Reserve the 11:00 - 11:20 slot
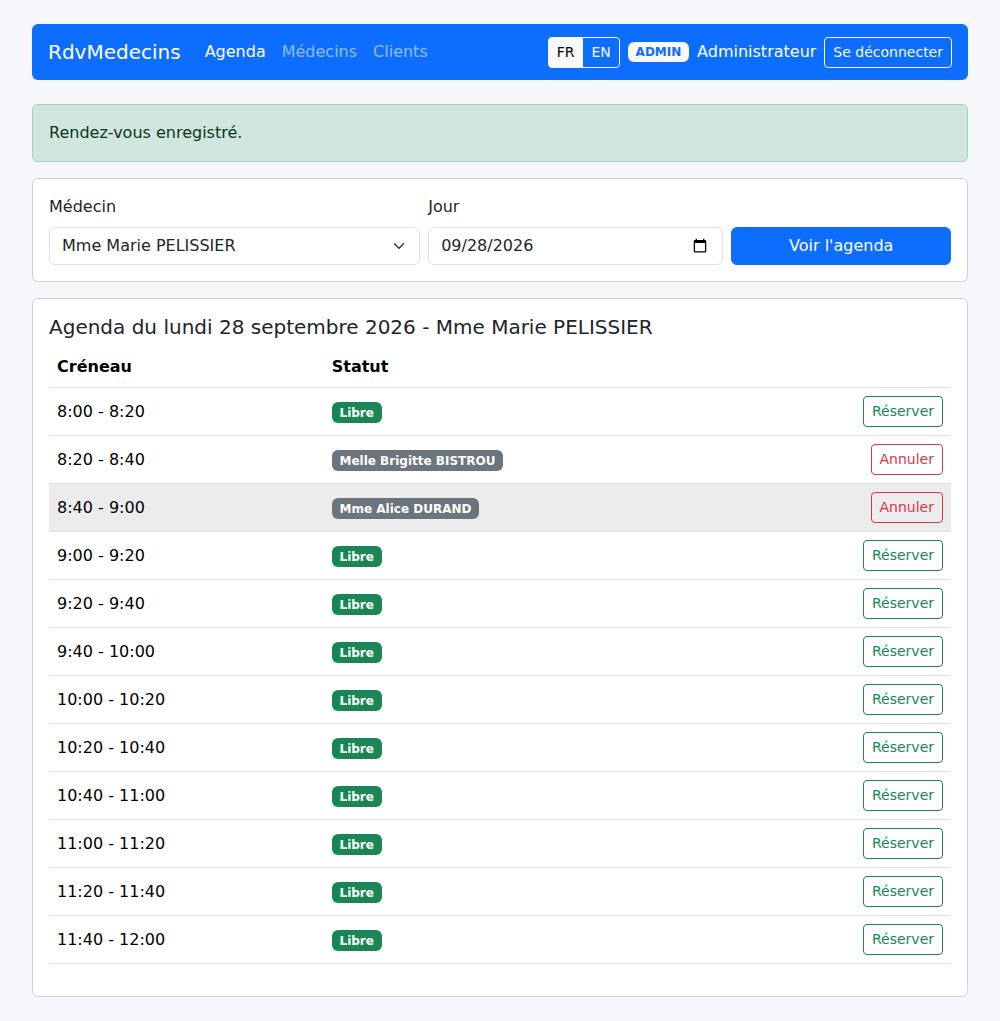Viewport: 1000px width, 1021px height. tap(902, 843)
